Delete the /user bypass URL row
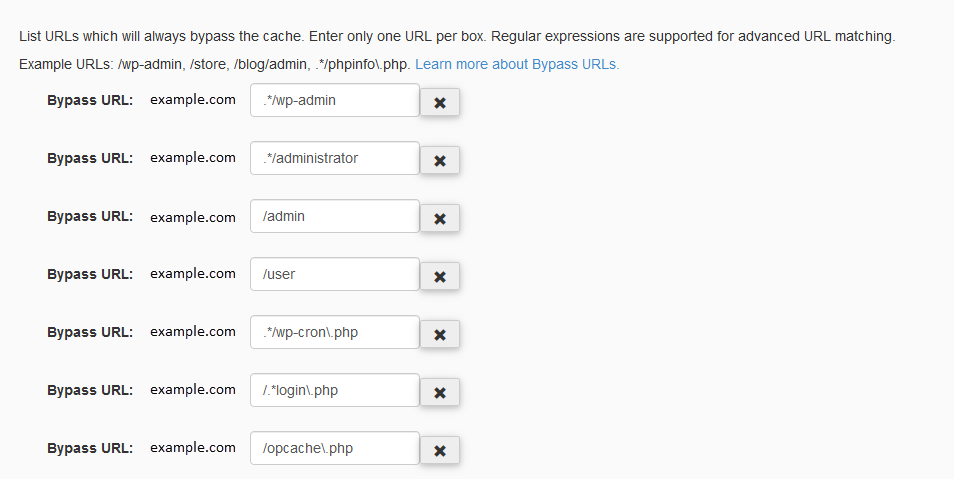This screenshot has height=479, width=954. (x=439, y=276)
